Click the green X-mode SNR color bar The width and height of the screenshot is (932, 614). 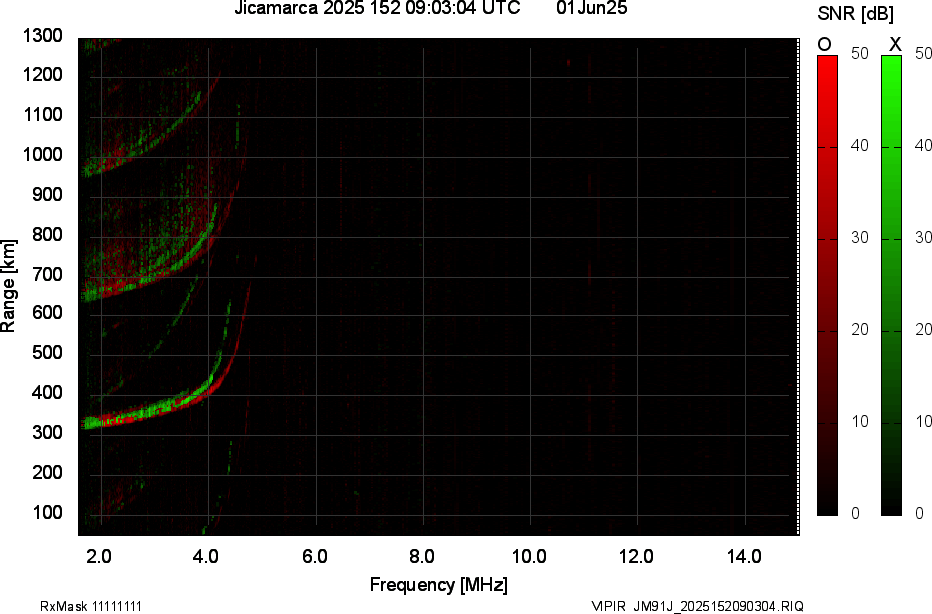coord(891,285)
